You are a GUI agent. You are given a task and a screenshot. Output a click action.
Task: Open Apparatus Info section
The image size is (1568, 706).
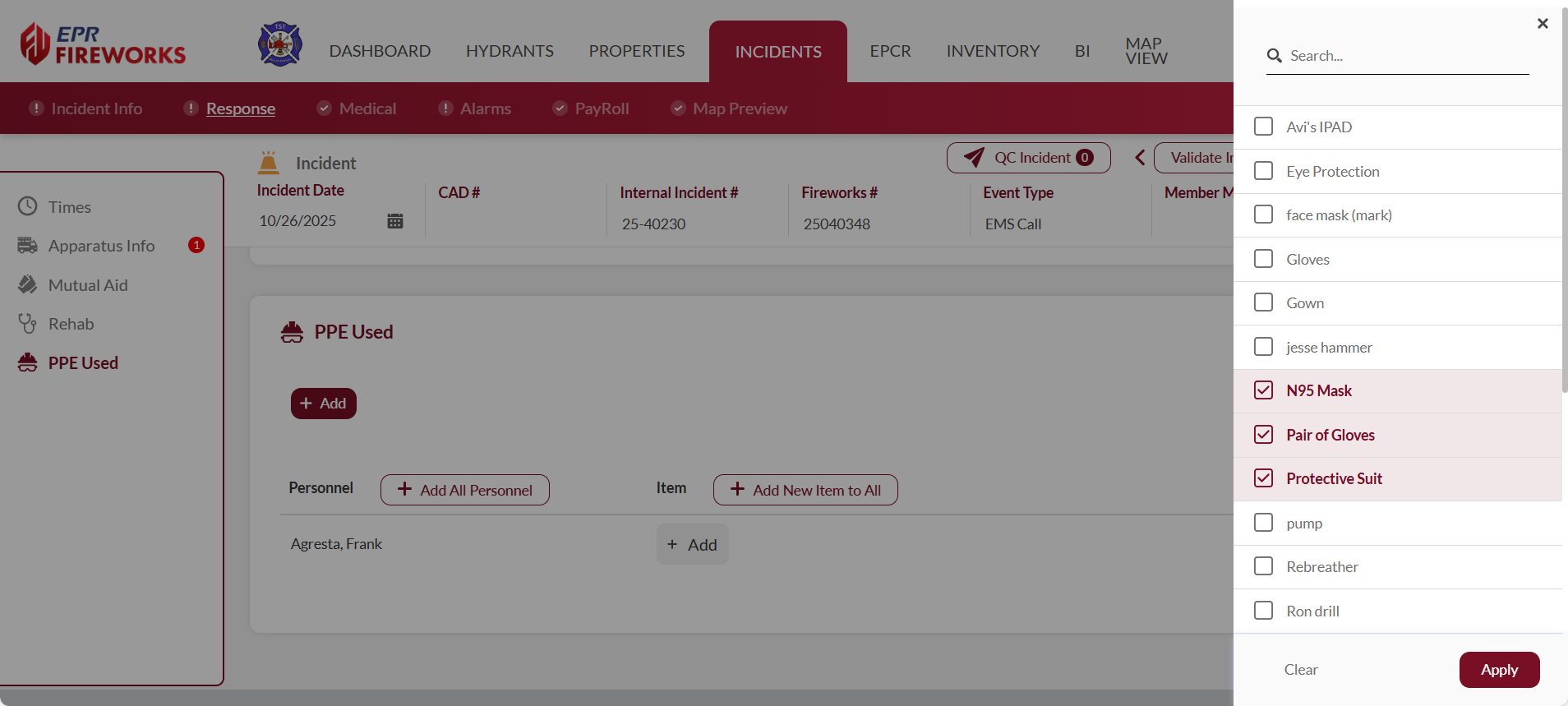coord(101,246)
